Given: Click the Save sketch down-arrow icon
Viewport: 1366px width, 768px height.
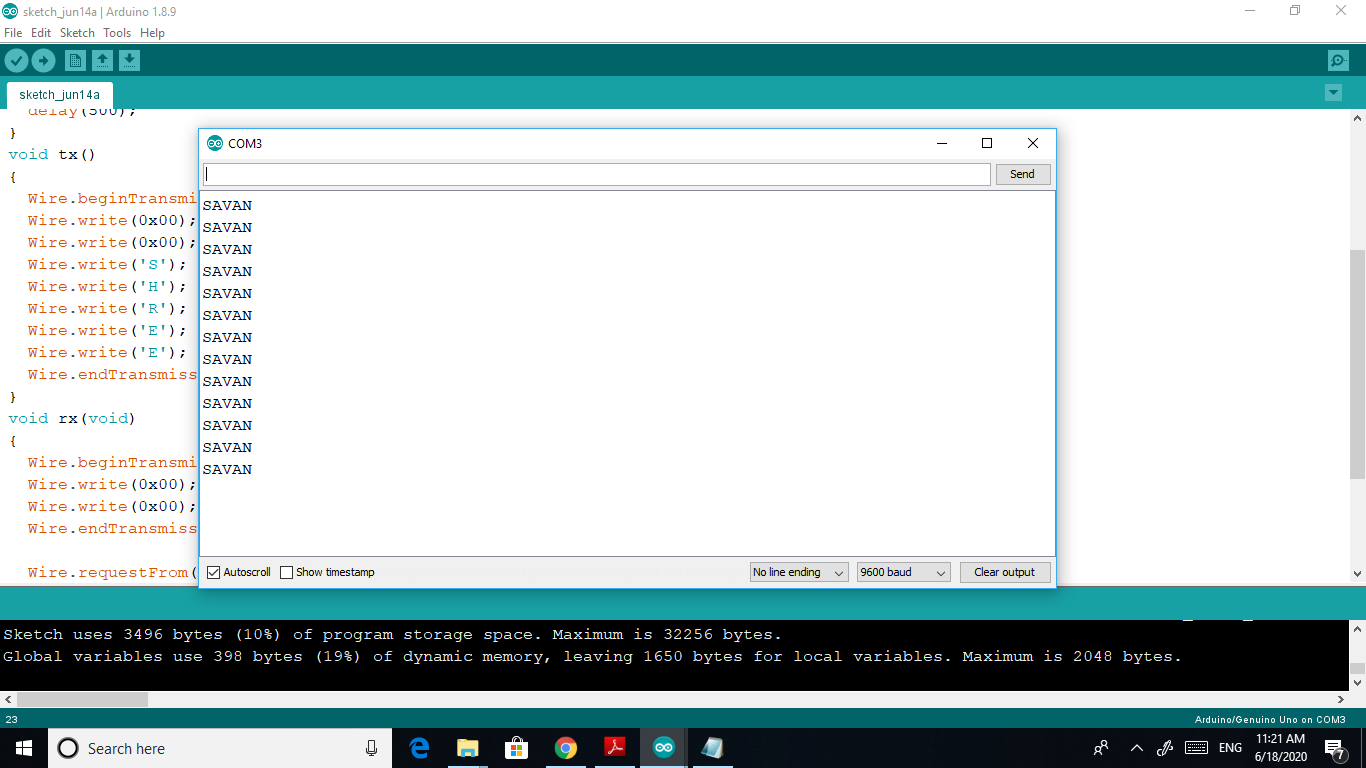Looking at the screenshot, I should pos(129,61).
